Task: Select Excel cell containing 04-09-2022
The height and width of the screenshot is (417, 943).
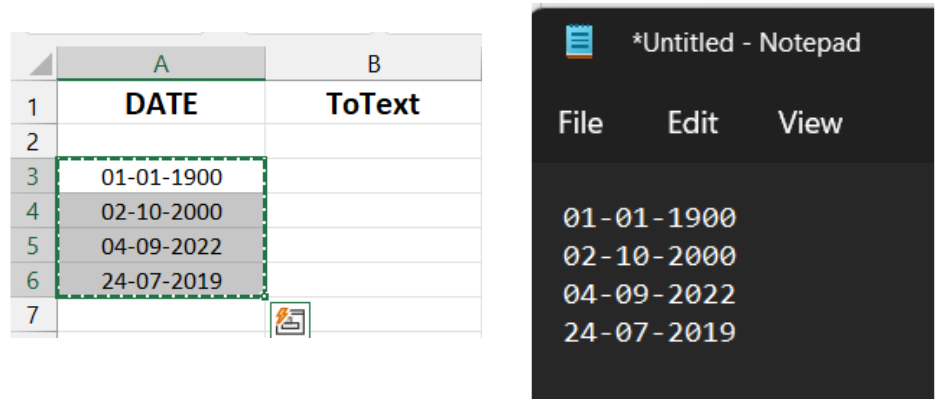Action: (x=162, y=246)
